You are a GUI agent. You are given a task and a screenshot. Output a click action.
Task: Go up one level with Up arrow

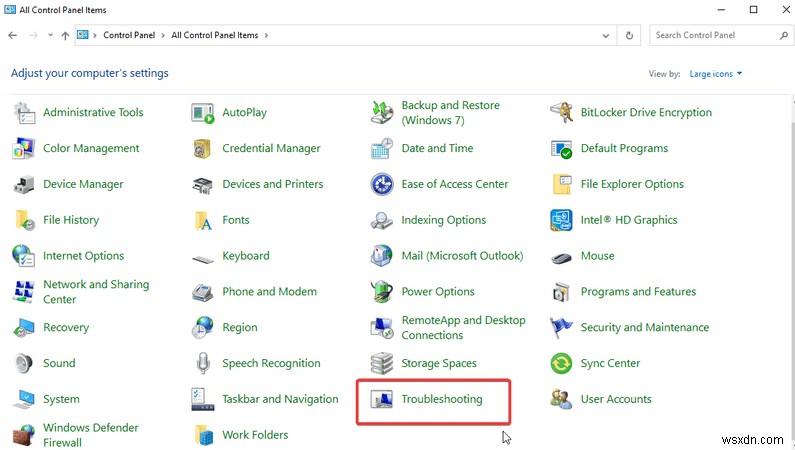(x=65, y=35)
